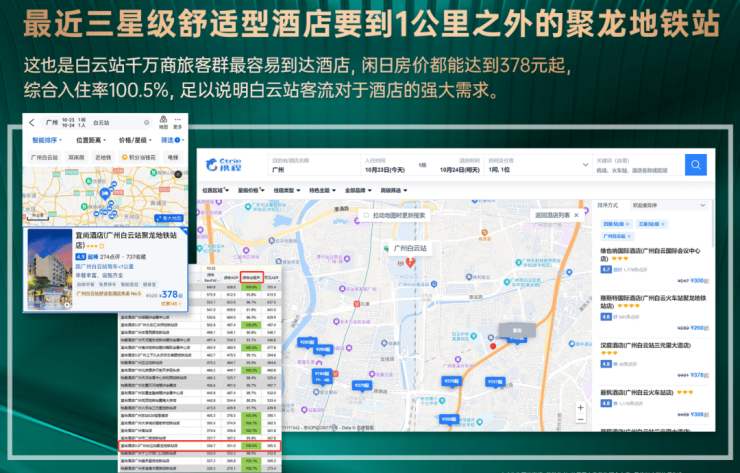This screenshot has height=473, width=740.
Task: Click the destination field showing 广州
Action: [x=314, y=165]
